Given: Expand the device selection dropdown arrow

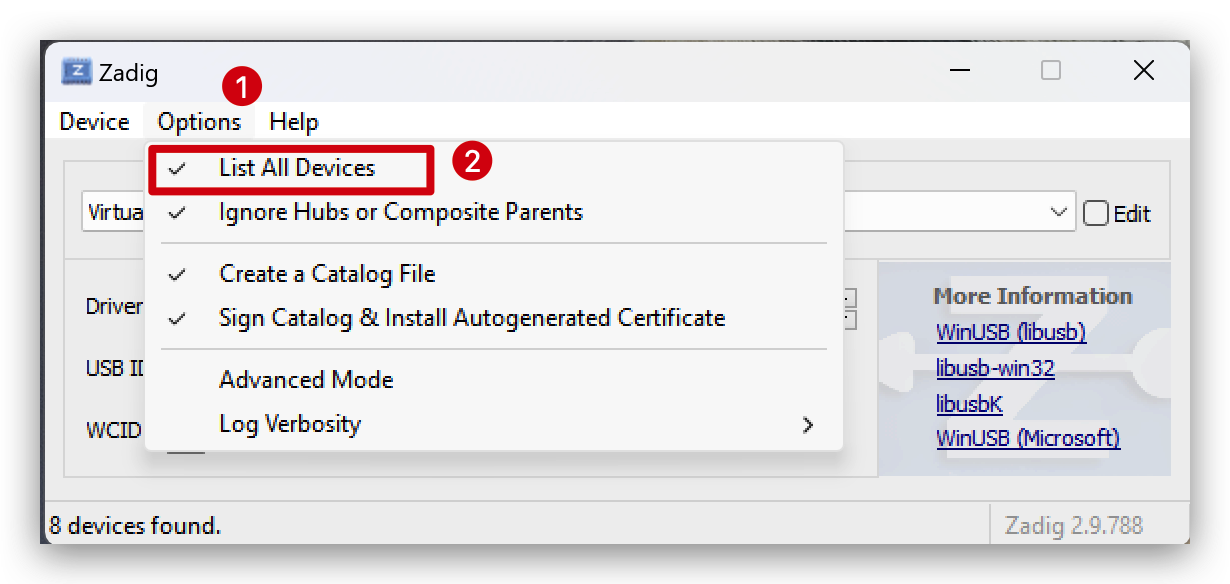Looking at the screenshot, I should [x=1059, y=212].
